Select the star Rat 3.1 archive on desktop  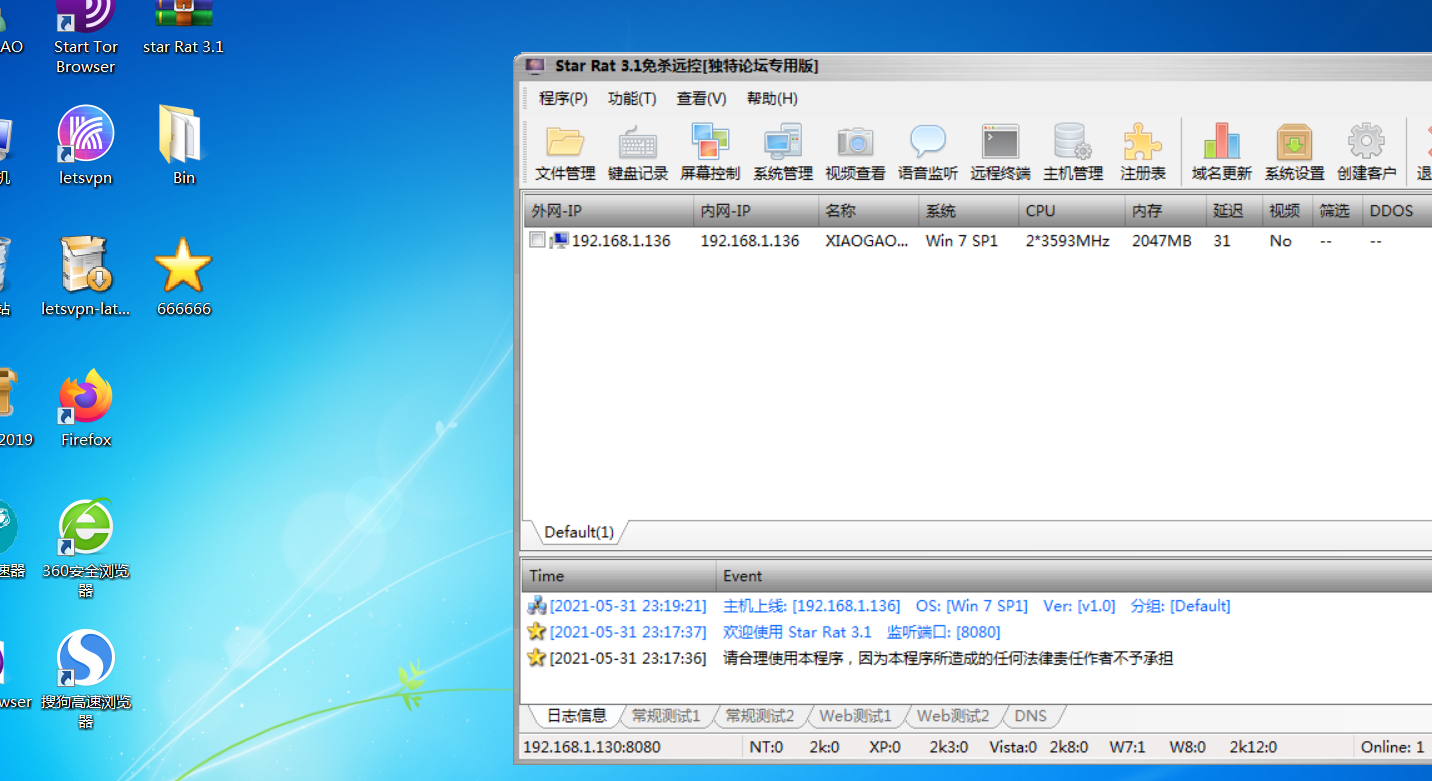[184, 27]
